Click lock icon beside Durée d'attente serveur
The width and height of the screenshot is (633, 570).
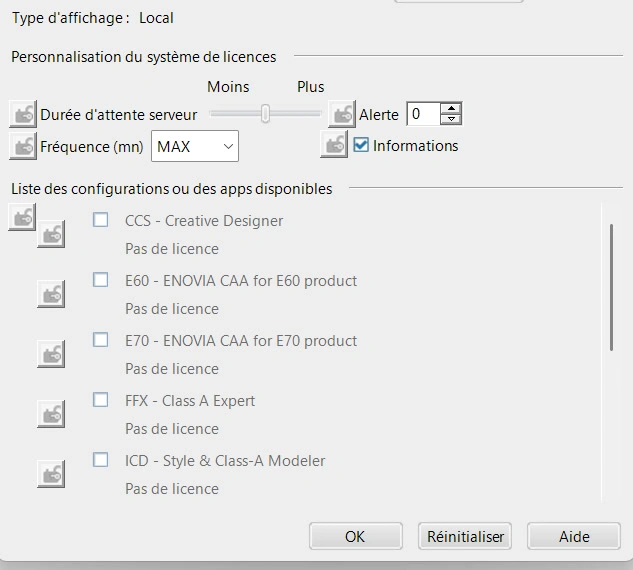[x=22, y=114]
